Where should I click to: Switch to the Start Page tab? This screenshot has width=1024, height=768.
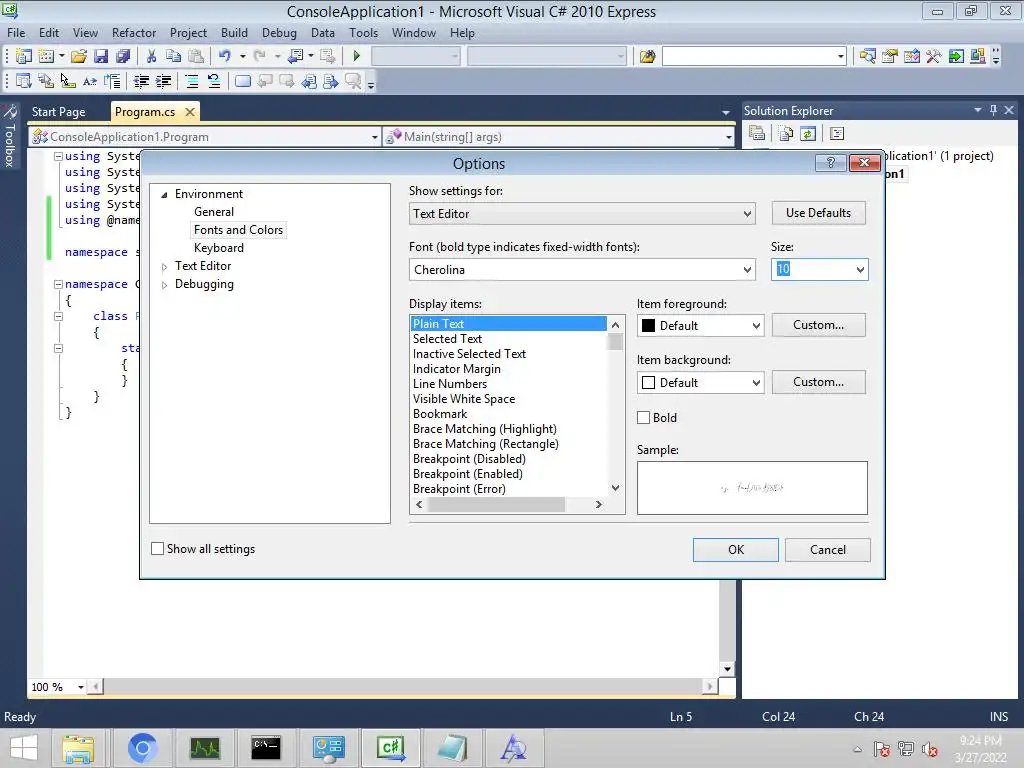tap(58, 112)
